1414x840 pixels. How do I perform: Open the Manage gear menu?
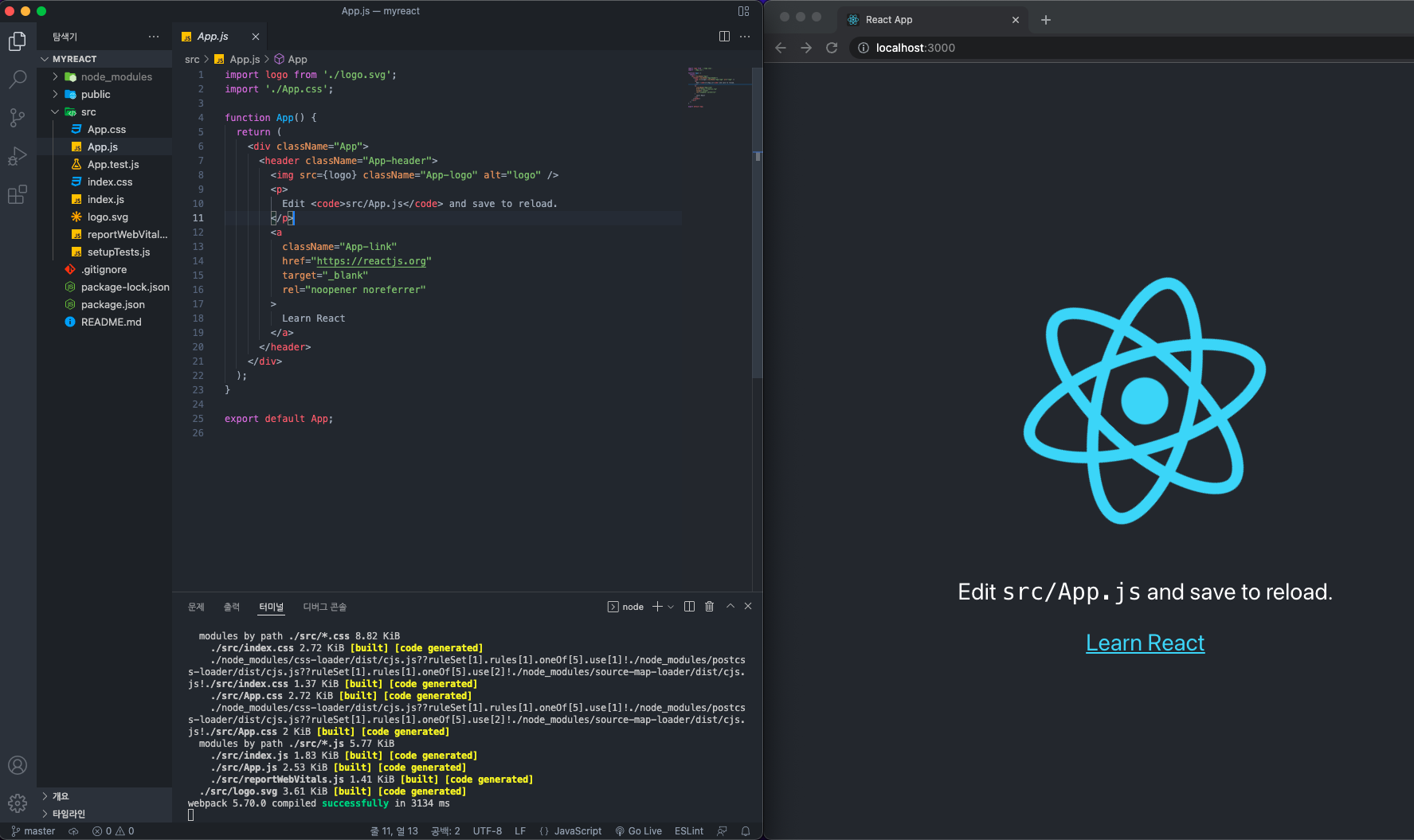(18, 803)
